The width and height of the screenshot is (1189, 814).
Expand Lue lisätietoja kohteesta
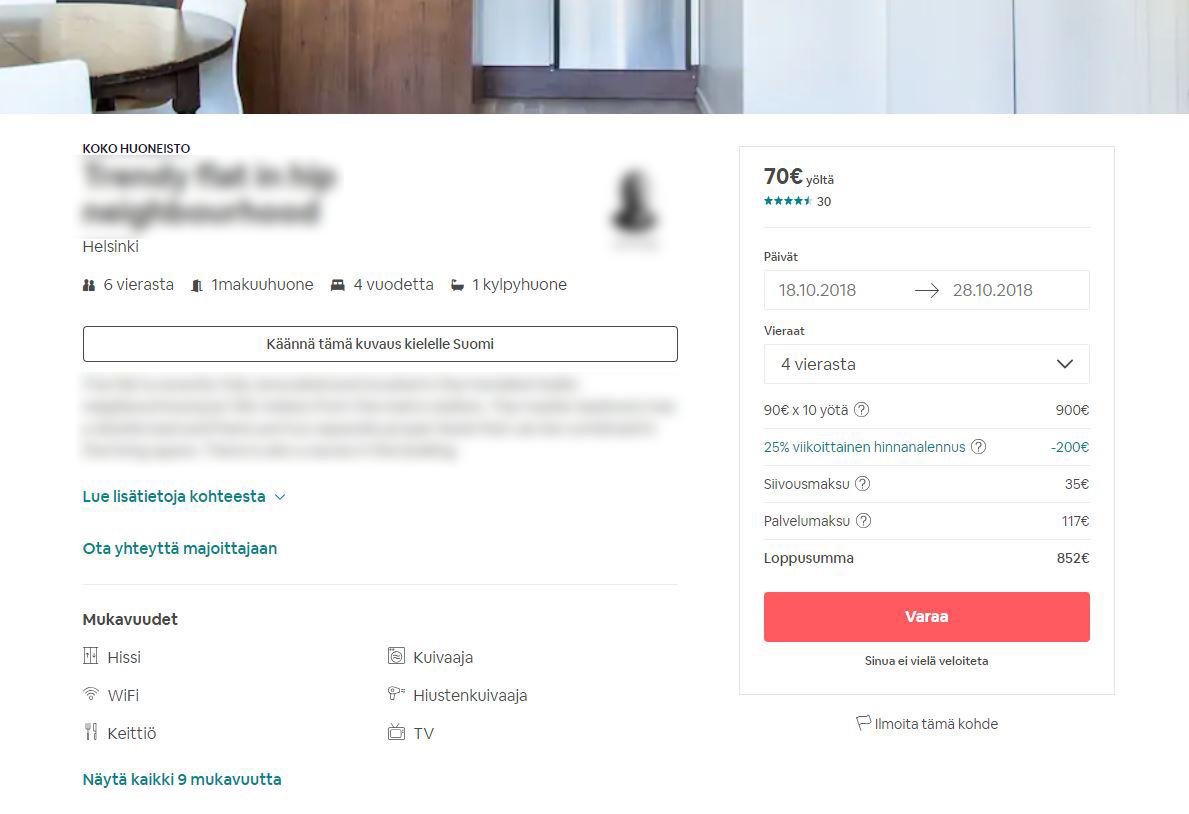184,497
